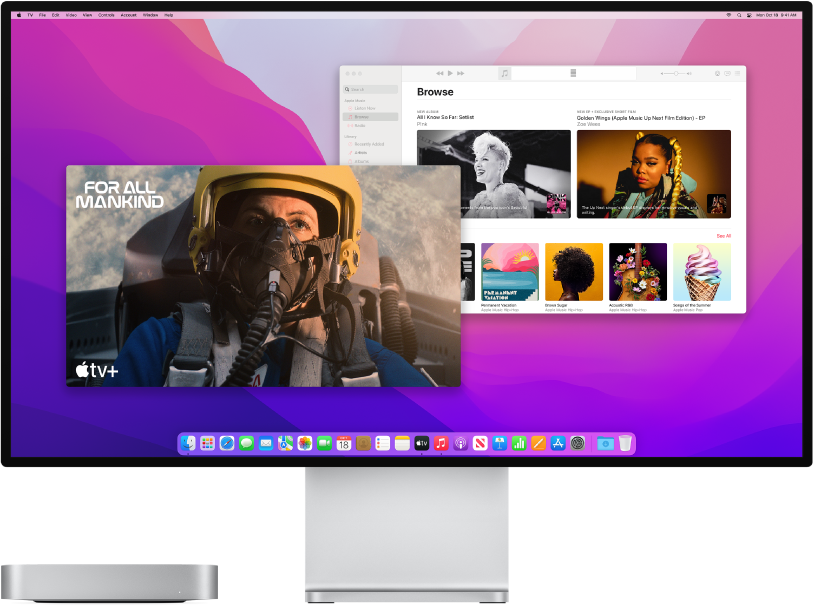Launch the Apple TV app from the Dock
This screenshot has width=814, height=606.
pos(422,445)
